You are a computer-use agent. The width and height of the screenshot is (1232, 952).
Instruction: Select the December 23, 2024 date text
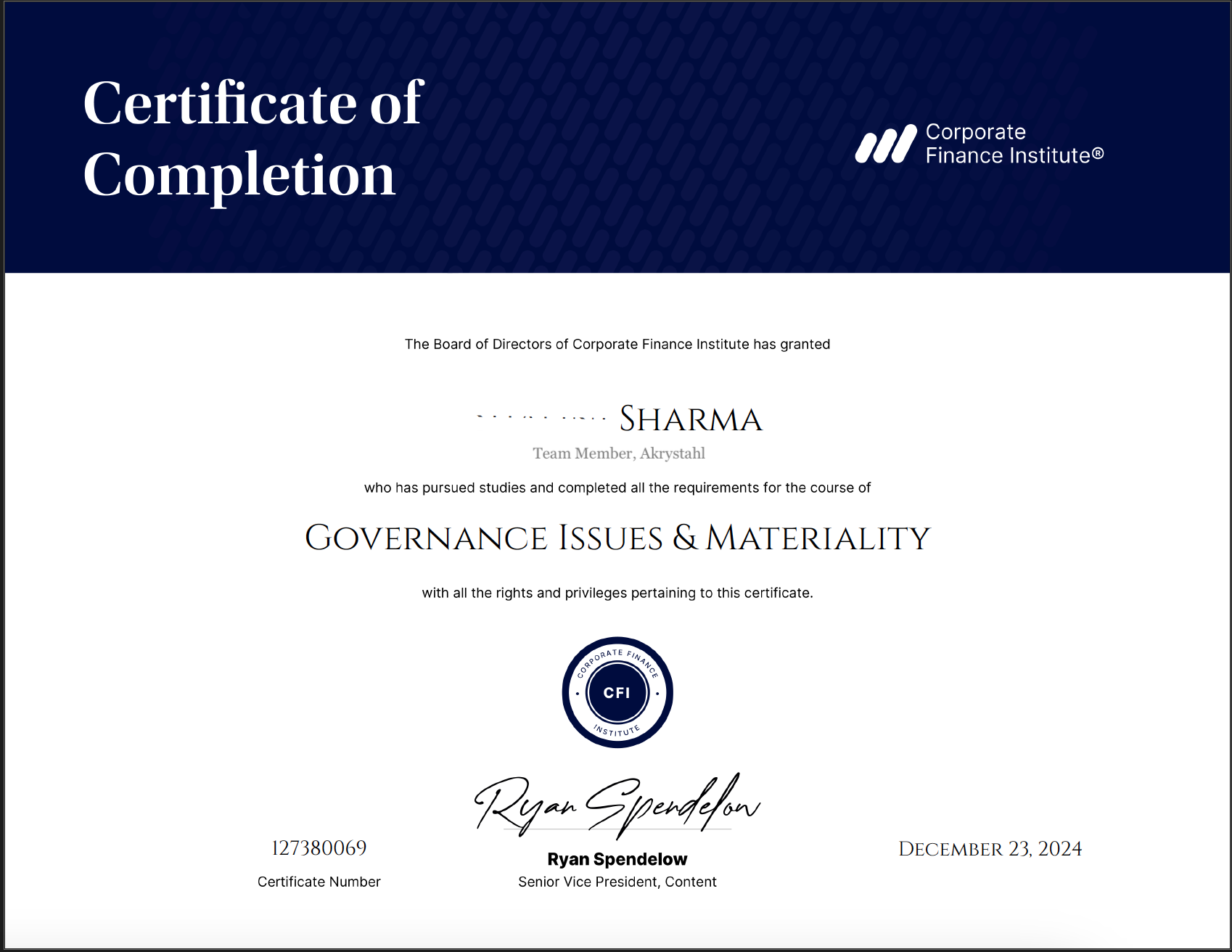[x=990, y=847]
